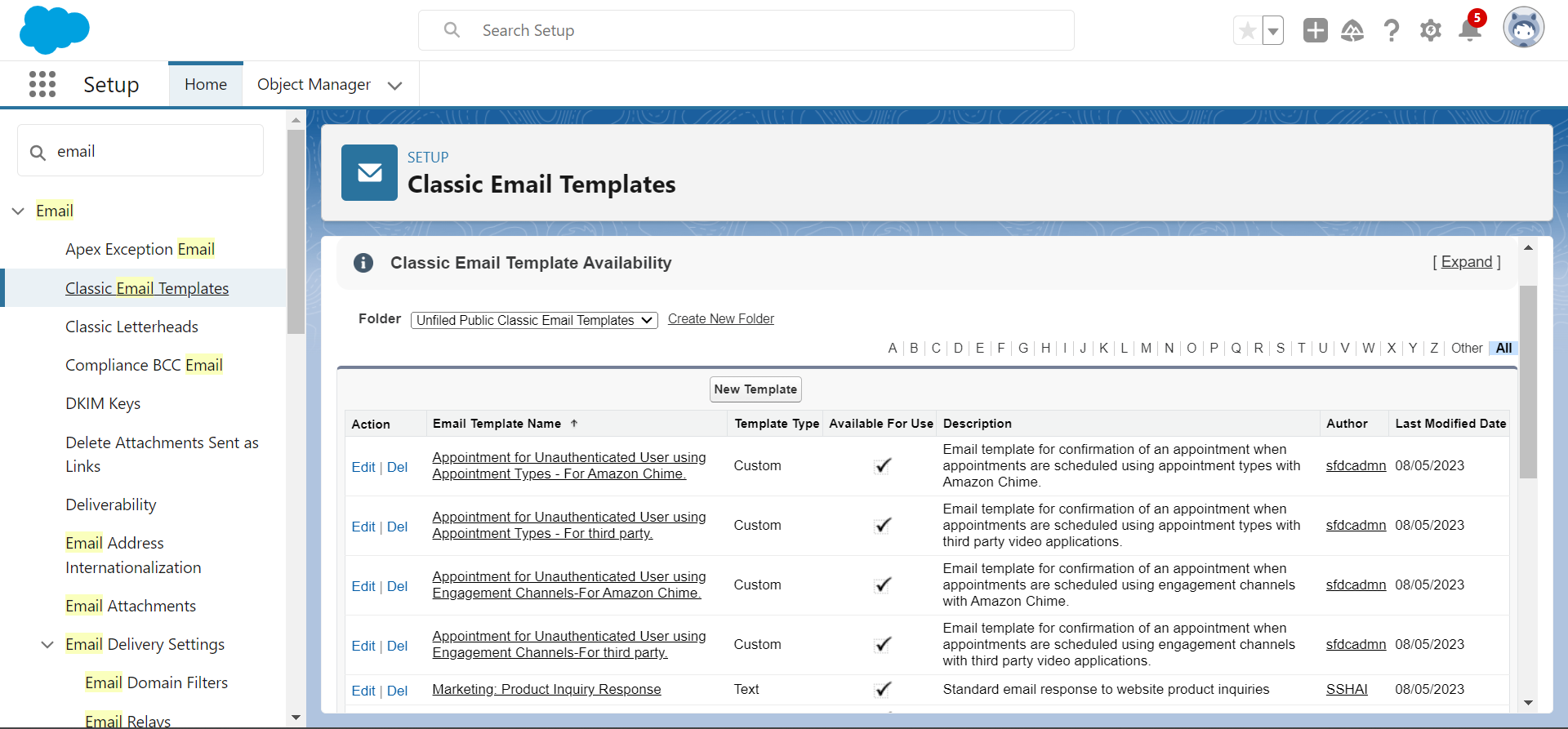Open the user profile avatar
The image size is (1568, 729).
pyautogui.click(x=1524, y=28)
